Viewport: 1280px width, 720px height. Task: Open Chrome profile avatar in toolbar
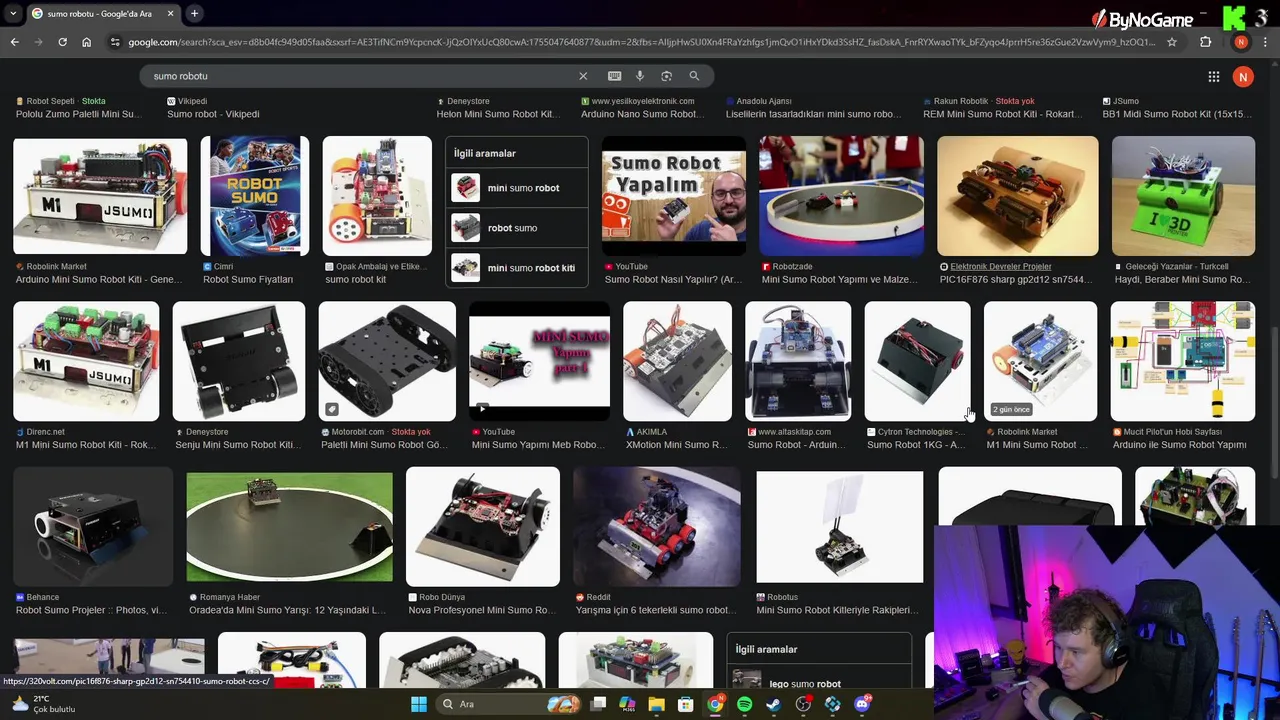1241,42
